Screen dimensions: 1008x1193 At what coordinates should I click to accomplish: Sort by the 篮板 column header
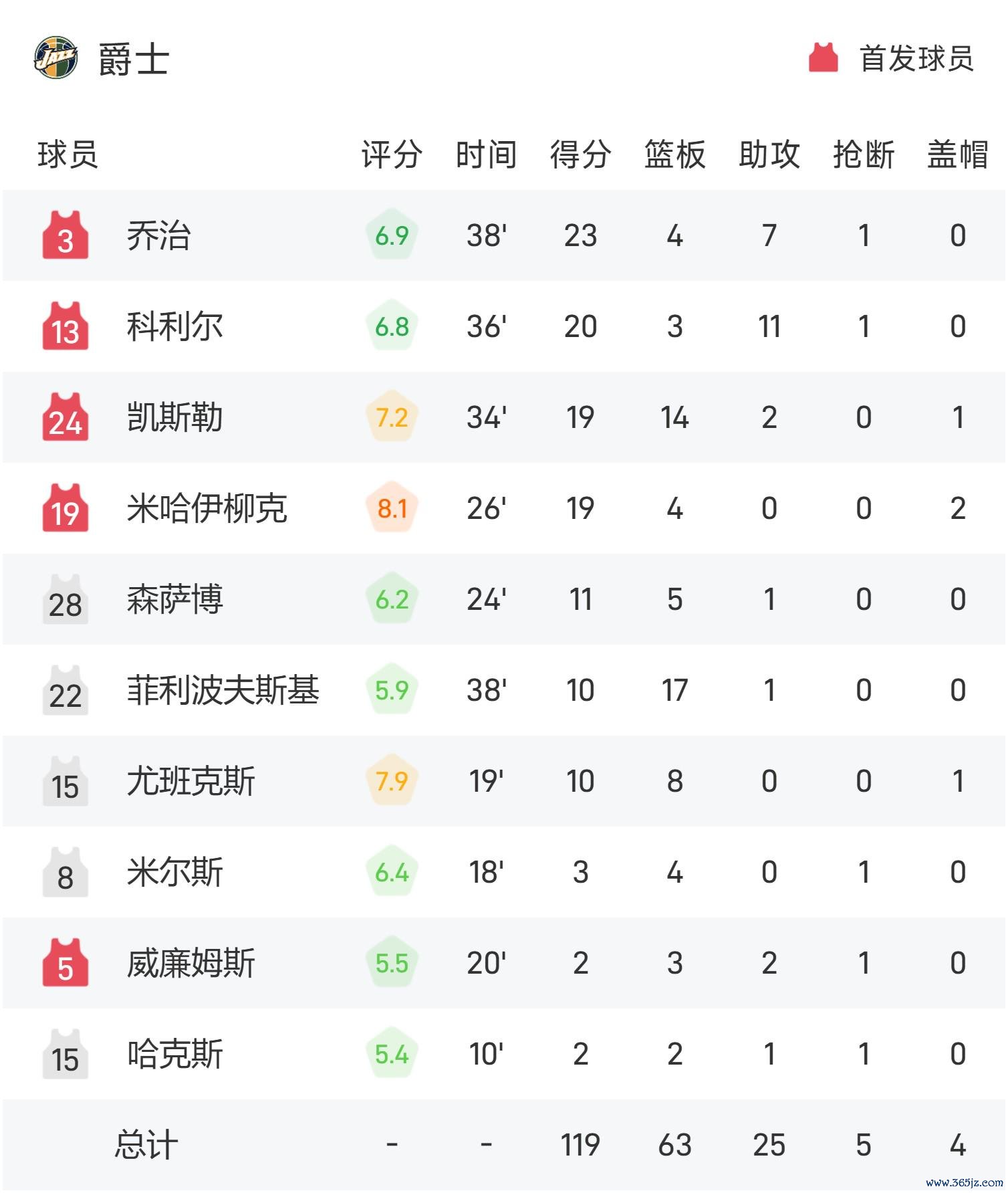point(674,154)
